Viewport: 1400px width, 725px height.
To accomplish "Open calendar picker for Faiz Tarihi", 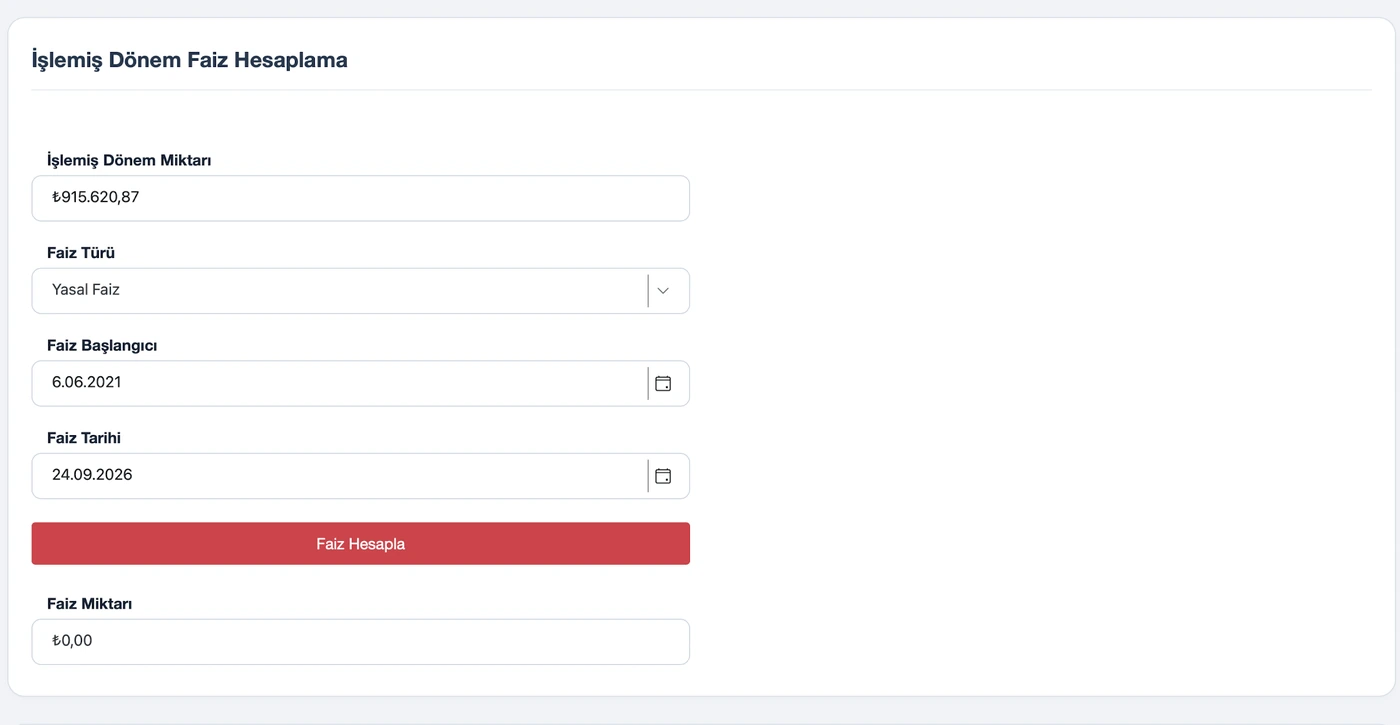I will (x=663, y=476).
